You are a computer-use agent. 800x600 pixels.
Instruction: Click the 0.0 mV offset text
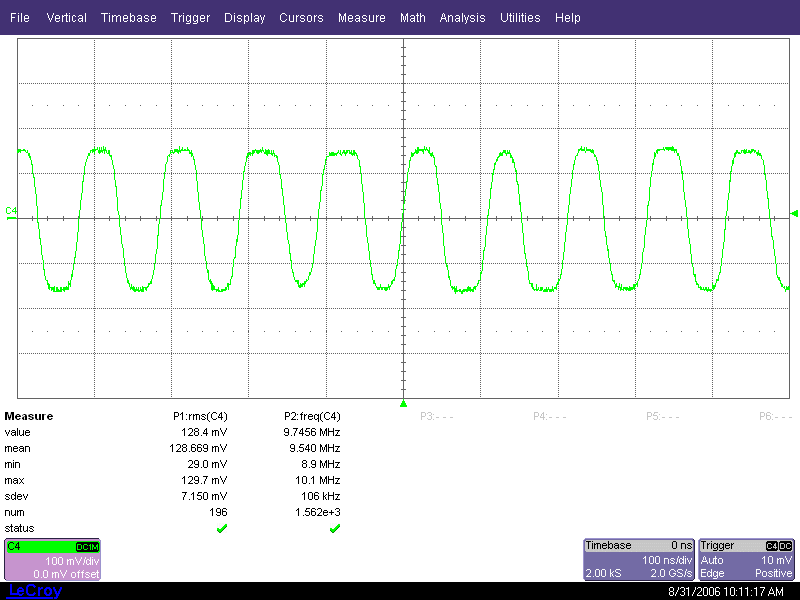tap(66, 574)
